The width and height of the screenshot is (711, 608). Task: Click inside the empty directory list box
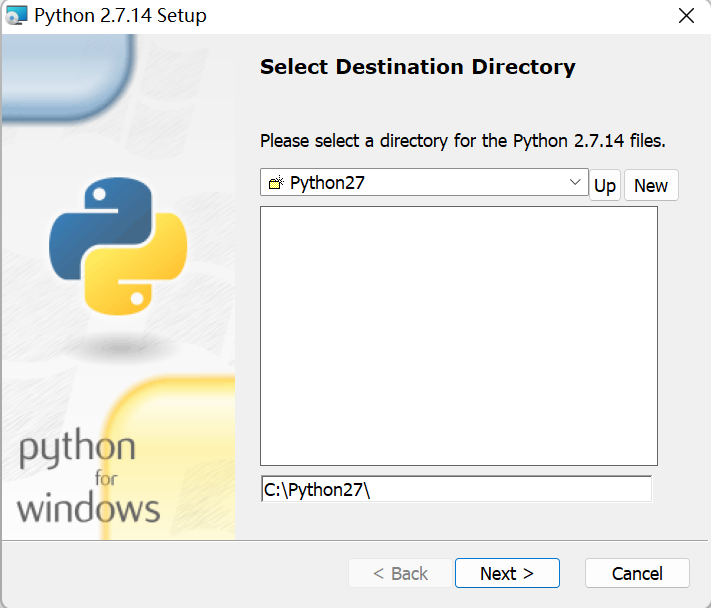tap(459, 336)
